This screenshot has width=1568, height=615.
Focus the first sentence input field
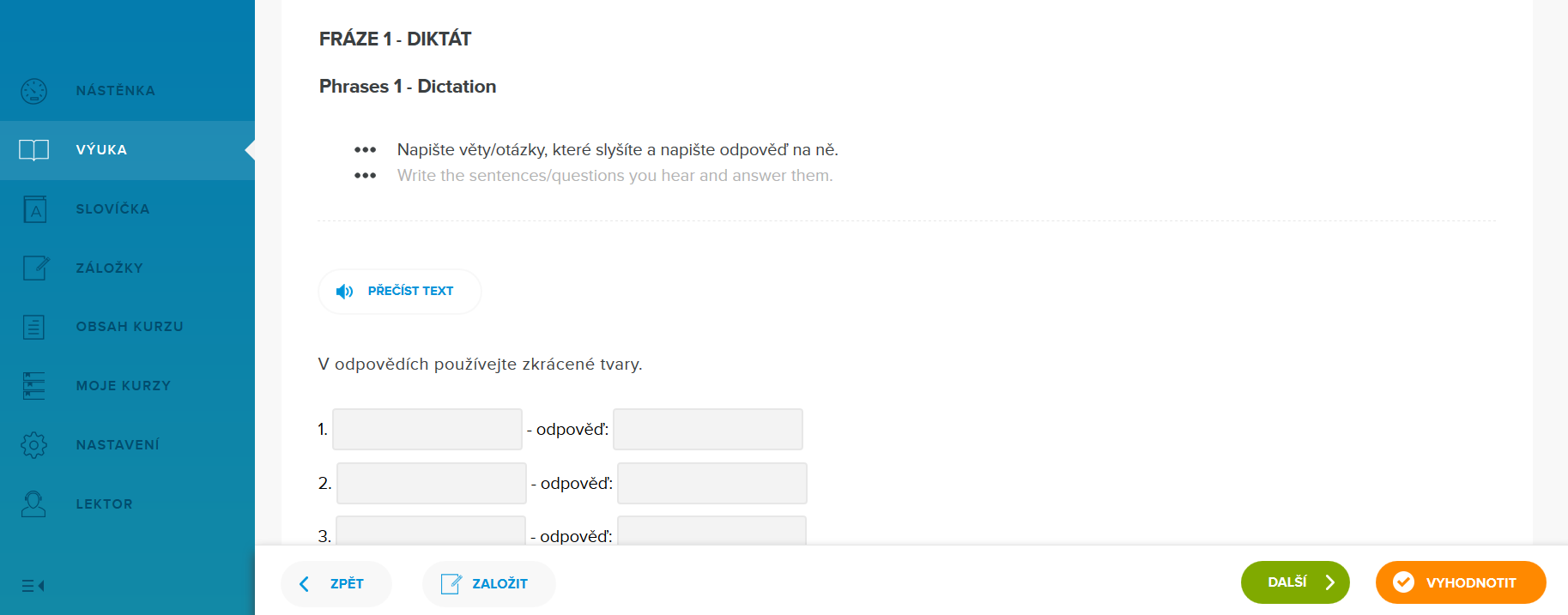pyautogui.click(x=427, y=430)
